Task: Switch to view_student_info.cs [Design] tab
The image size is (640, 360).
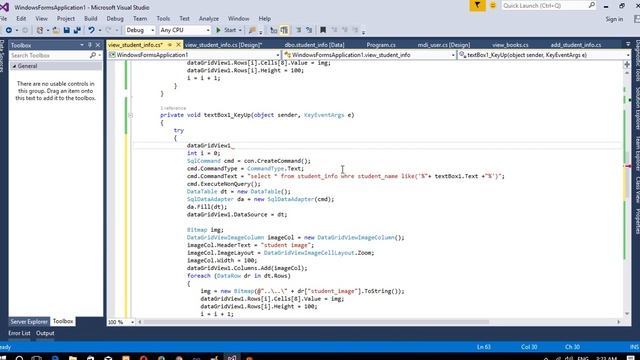Action: click(223, 45)
